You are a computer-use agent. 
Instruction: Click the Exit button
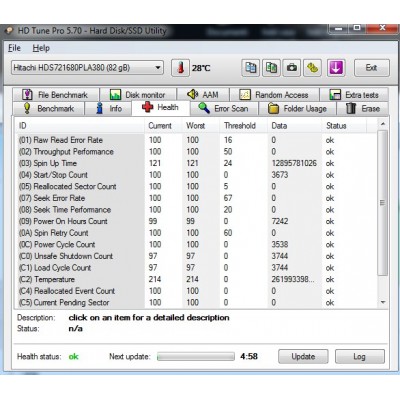[x=372, y=68]
